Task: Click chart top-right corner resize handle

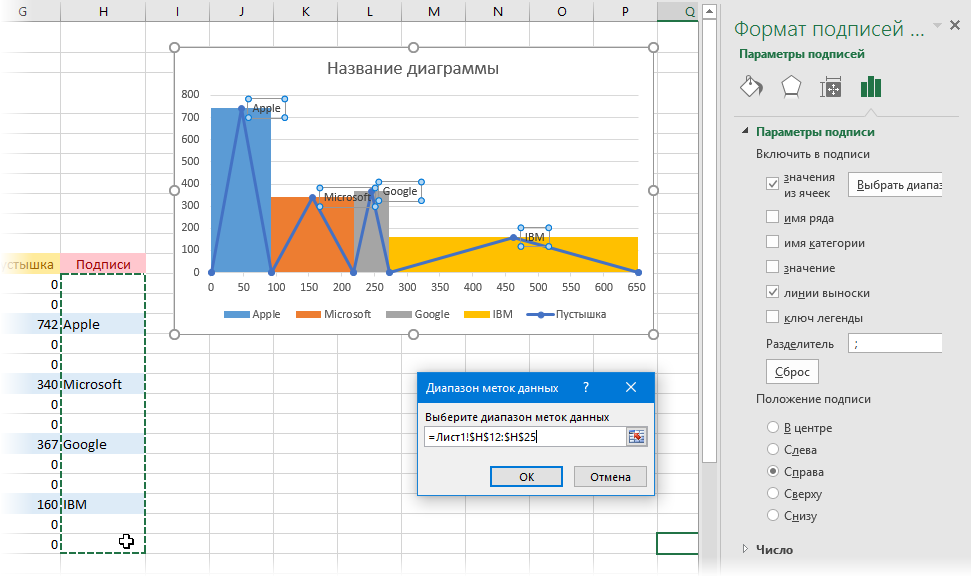Action: [653, 48]
